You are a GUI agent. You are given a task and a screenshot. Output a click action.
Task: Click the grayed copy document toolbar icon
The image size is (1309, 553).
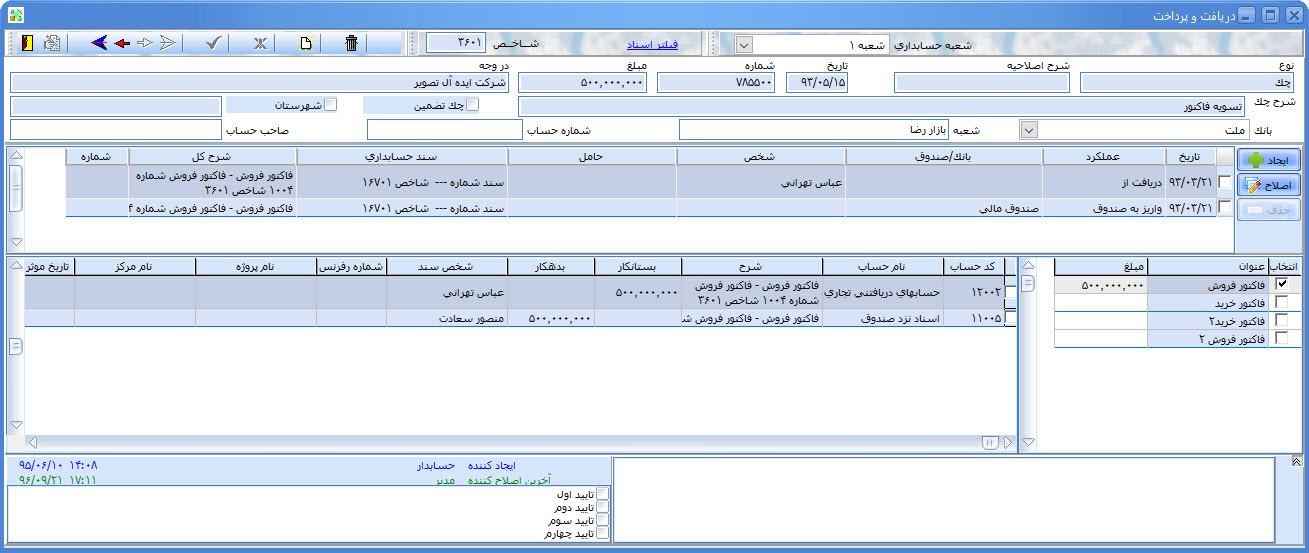pyautogui.click(x=51, y=44)
